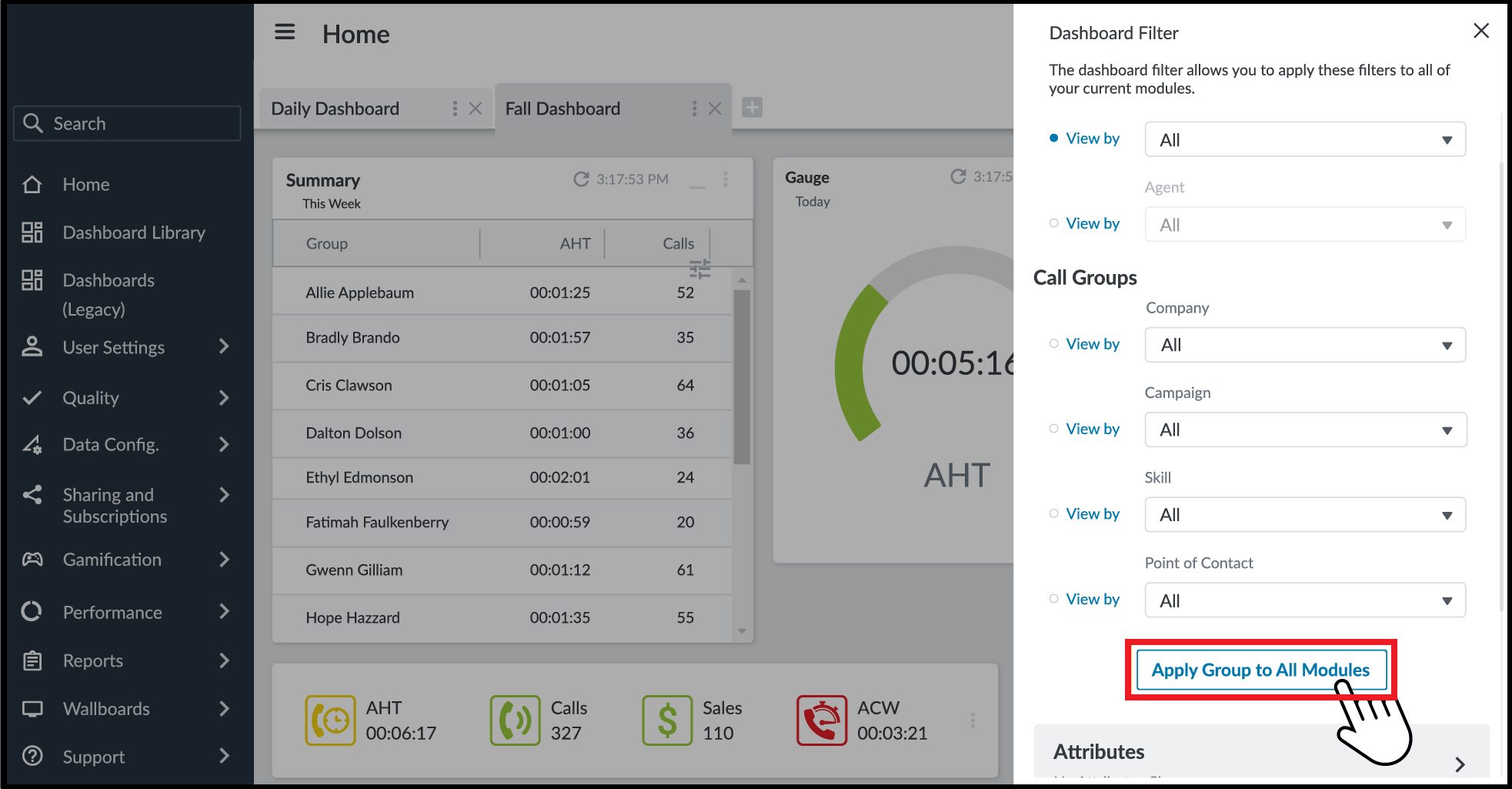Viewport: 1512px width, 789px height.
Task: Close the Fall Dashboard tab with its X
Action: tap(715, 109)
